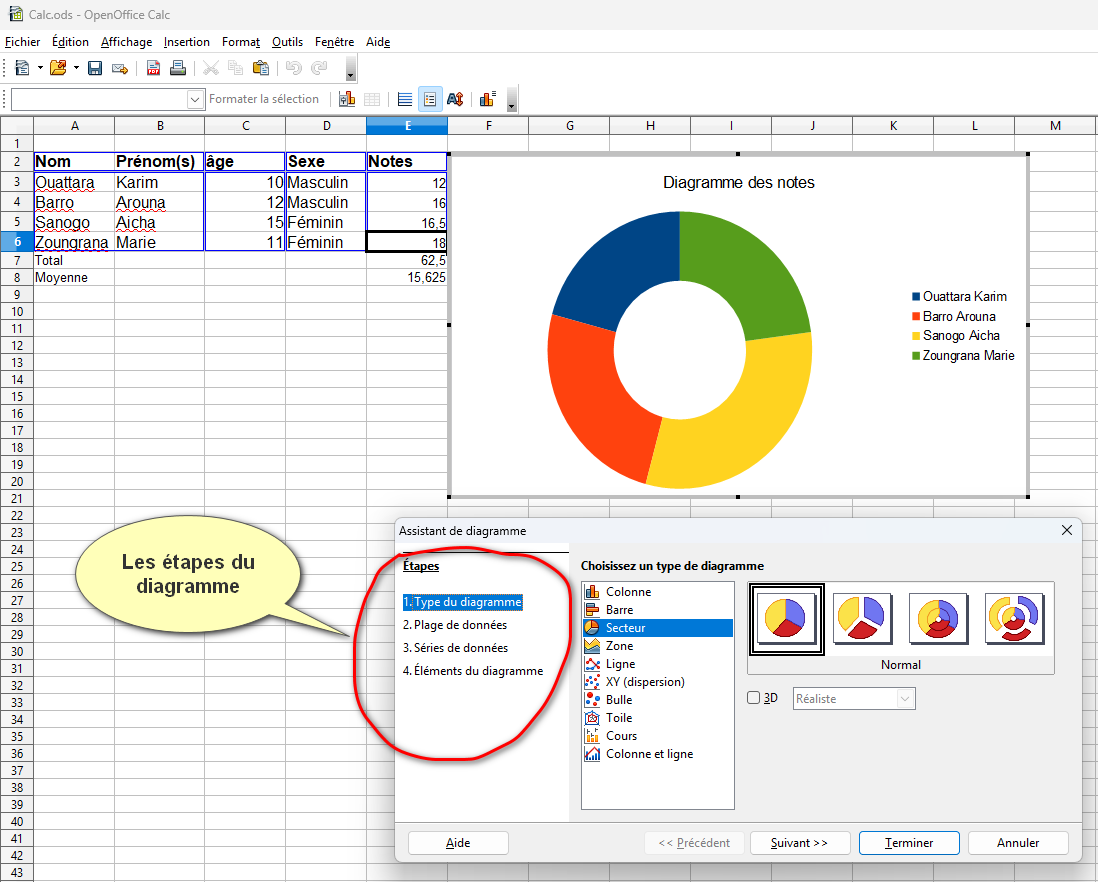
Task: Choose the Bulle chart type
Action: click(x=619, y=700)
